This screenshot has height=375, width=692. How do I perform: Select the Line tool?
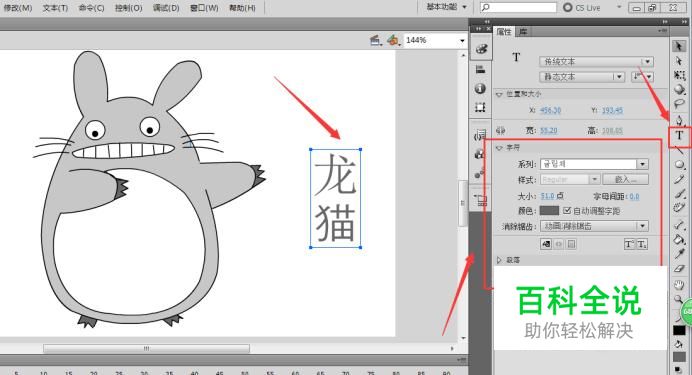click(679, 150)
